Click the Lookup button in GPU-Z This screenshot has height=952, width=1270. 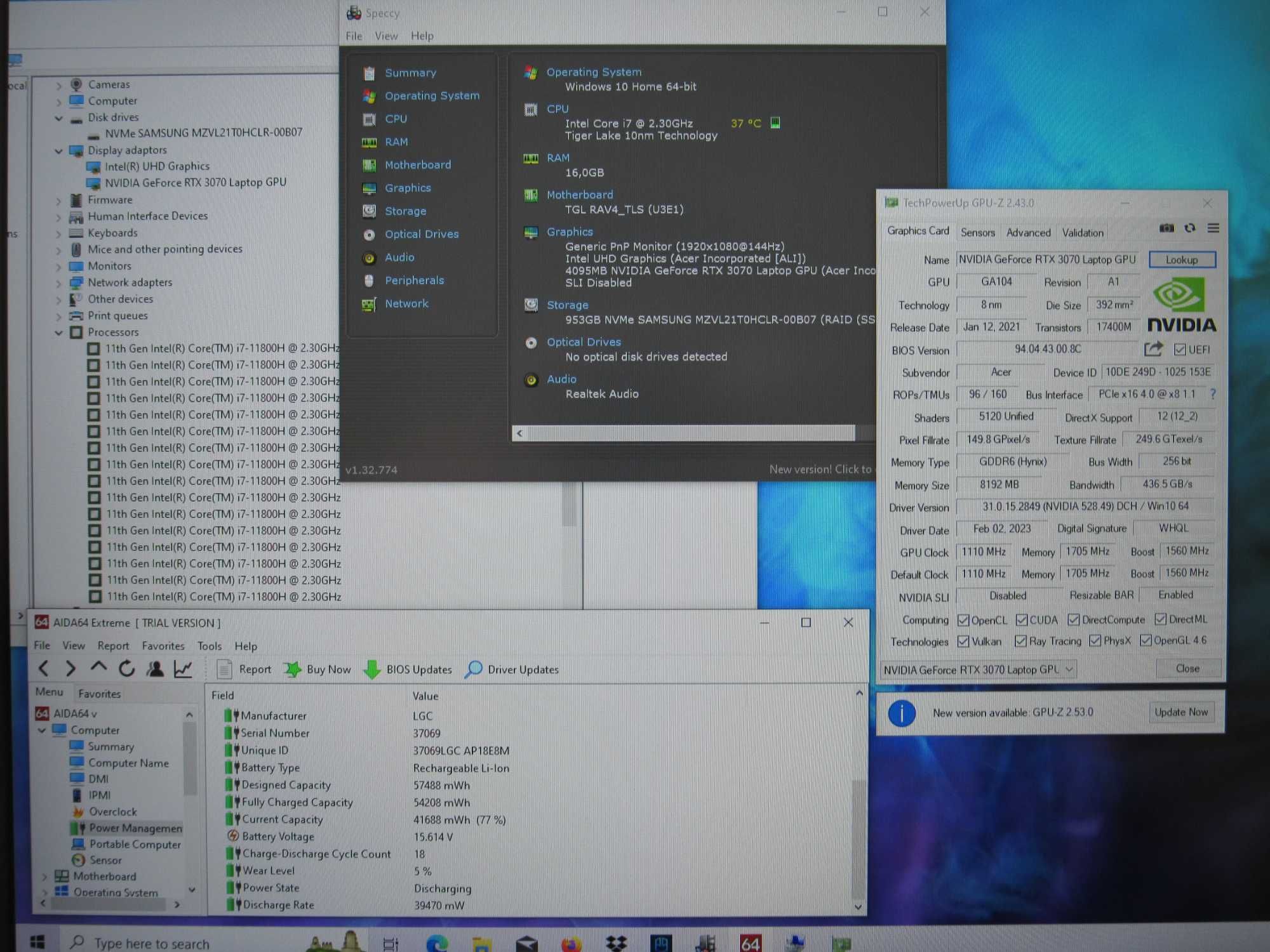(x=1181, y=260)
